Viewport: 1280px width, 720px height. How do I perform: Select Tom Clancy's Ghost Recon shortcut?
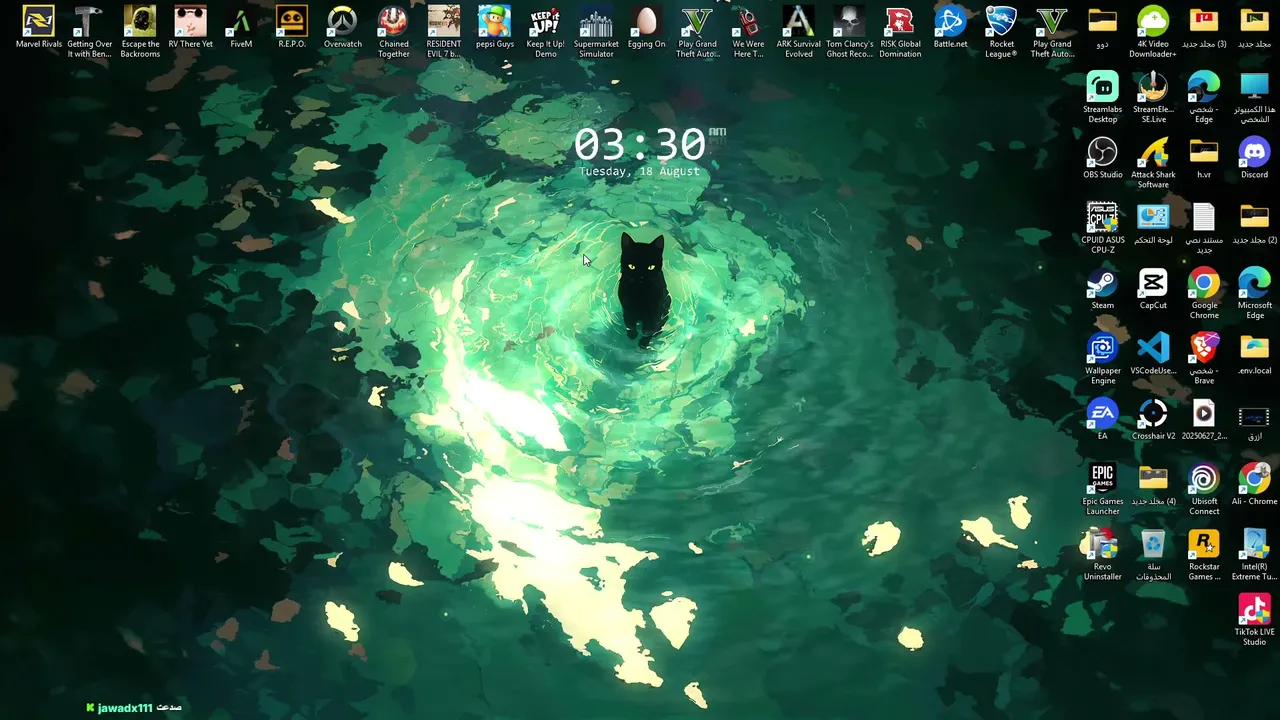tap(849, 31)
